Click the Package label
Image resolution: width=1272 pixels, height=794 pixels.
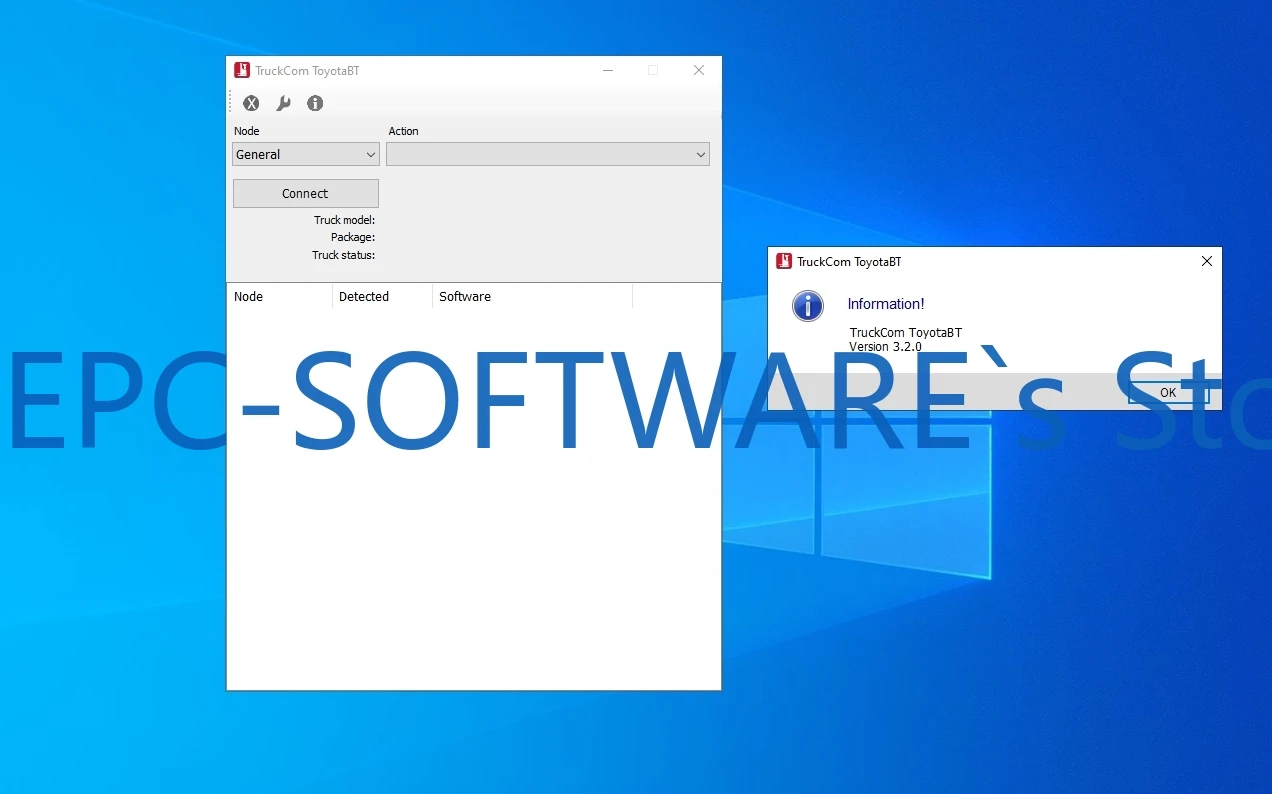pos(352,237)
